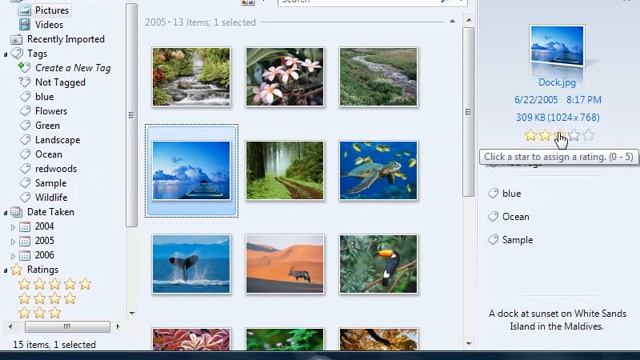The image size is (640, 360).
Task: Filter by three-star rating row
Action: 40,313
